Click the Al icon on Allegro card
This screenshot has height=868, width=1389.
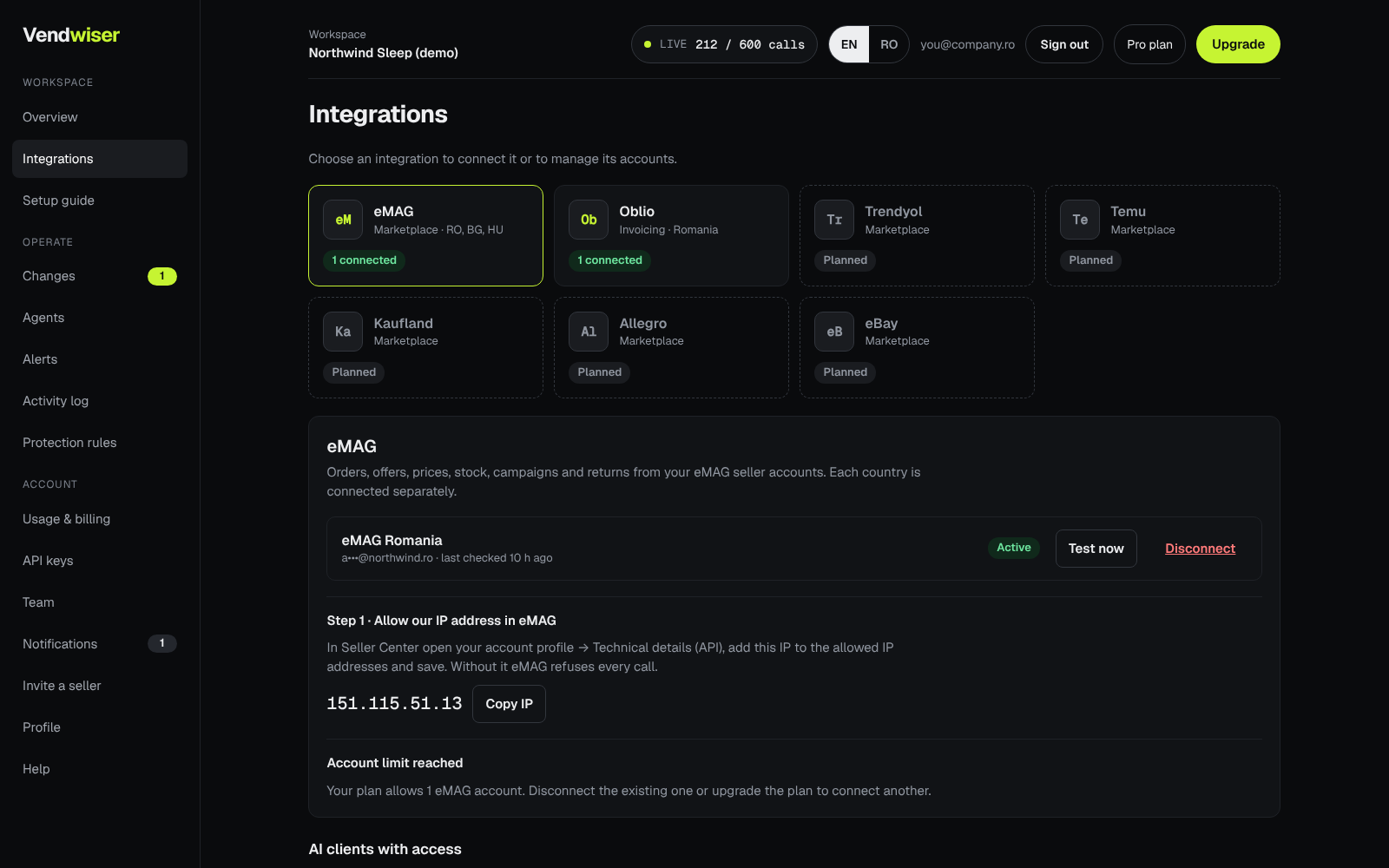click(589, 332)
